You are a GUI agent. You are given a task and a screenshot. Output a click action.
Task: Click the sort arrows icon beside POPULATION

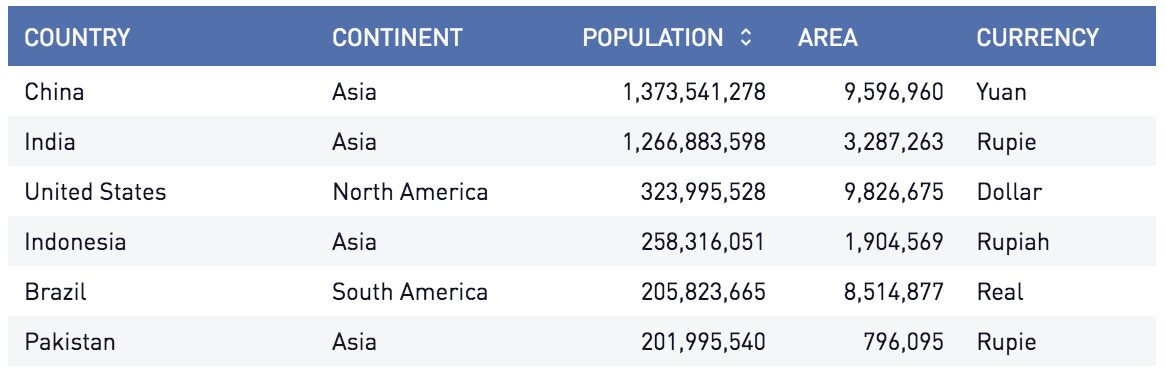(x=746, y=37)
